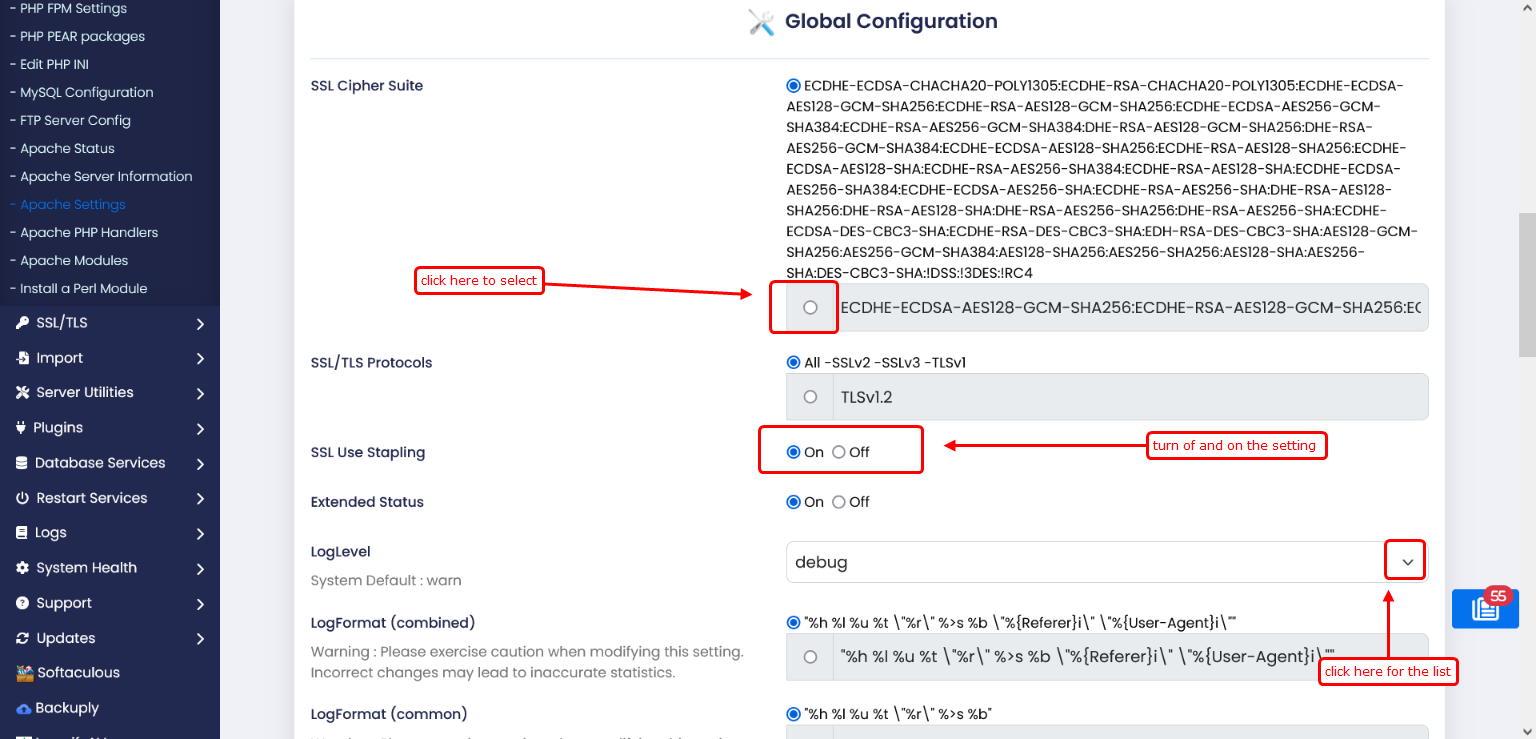Click the Plugins plug icon

pos(22,428)
